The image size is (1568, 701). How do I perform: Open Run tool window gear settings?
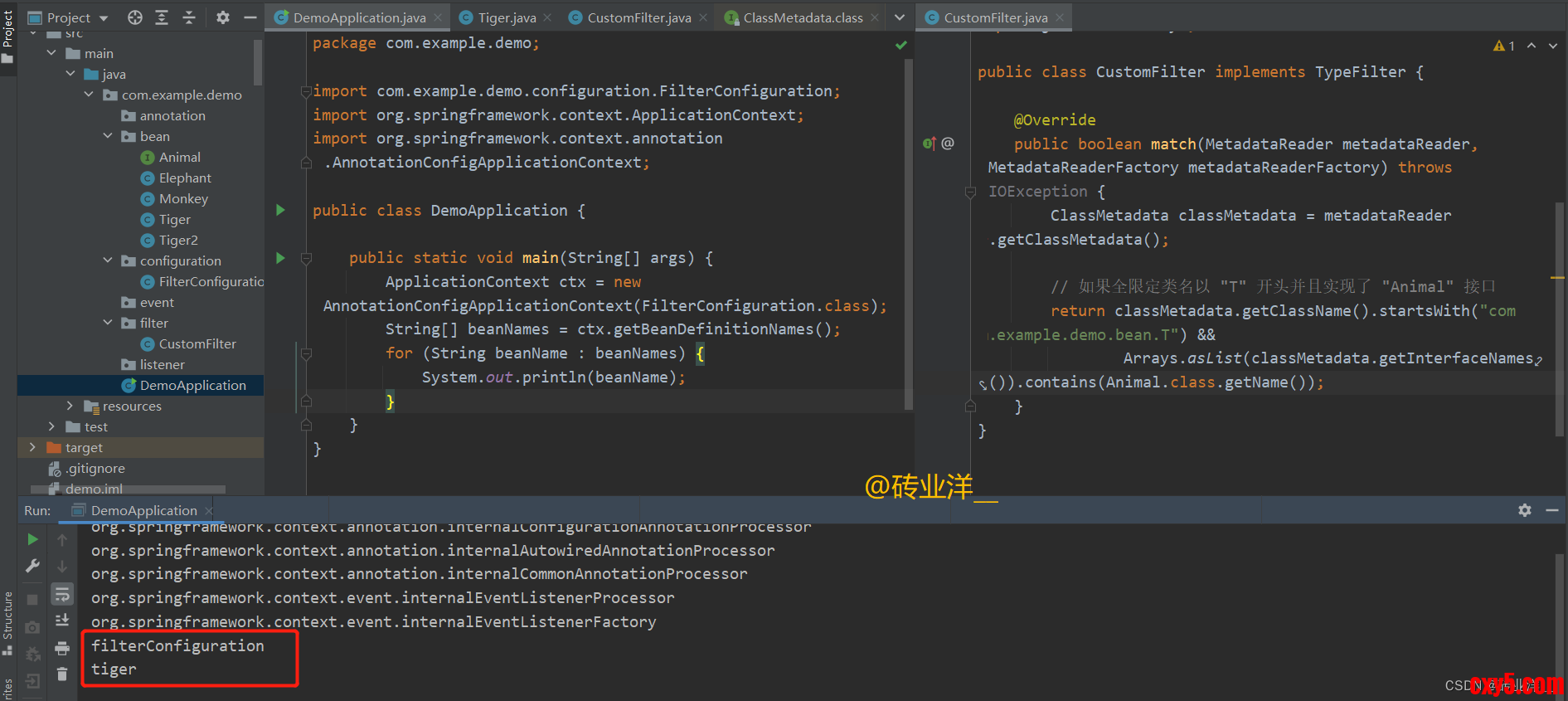tap(1524, 510)
